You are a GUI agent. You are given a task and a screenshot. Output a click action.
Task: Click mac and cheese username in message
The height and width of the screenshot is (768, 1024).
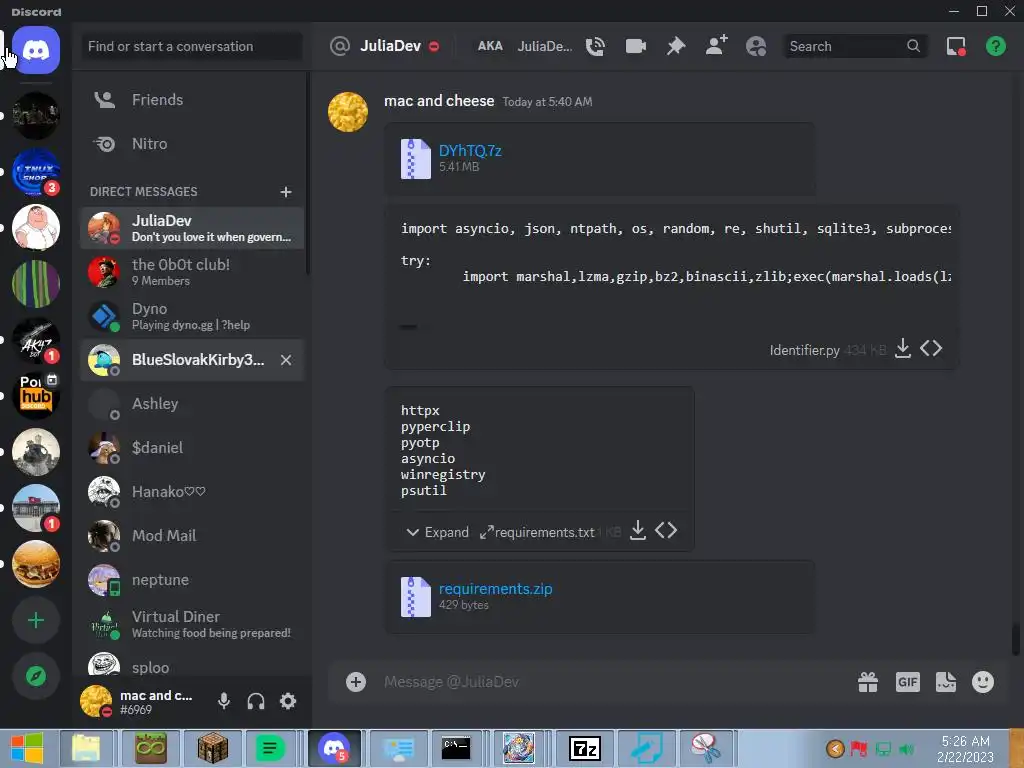(439, 101)
